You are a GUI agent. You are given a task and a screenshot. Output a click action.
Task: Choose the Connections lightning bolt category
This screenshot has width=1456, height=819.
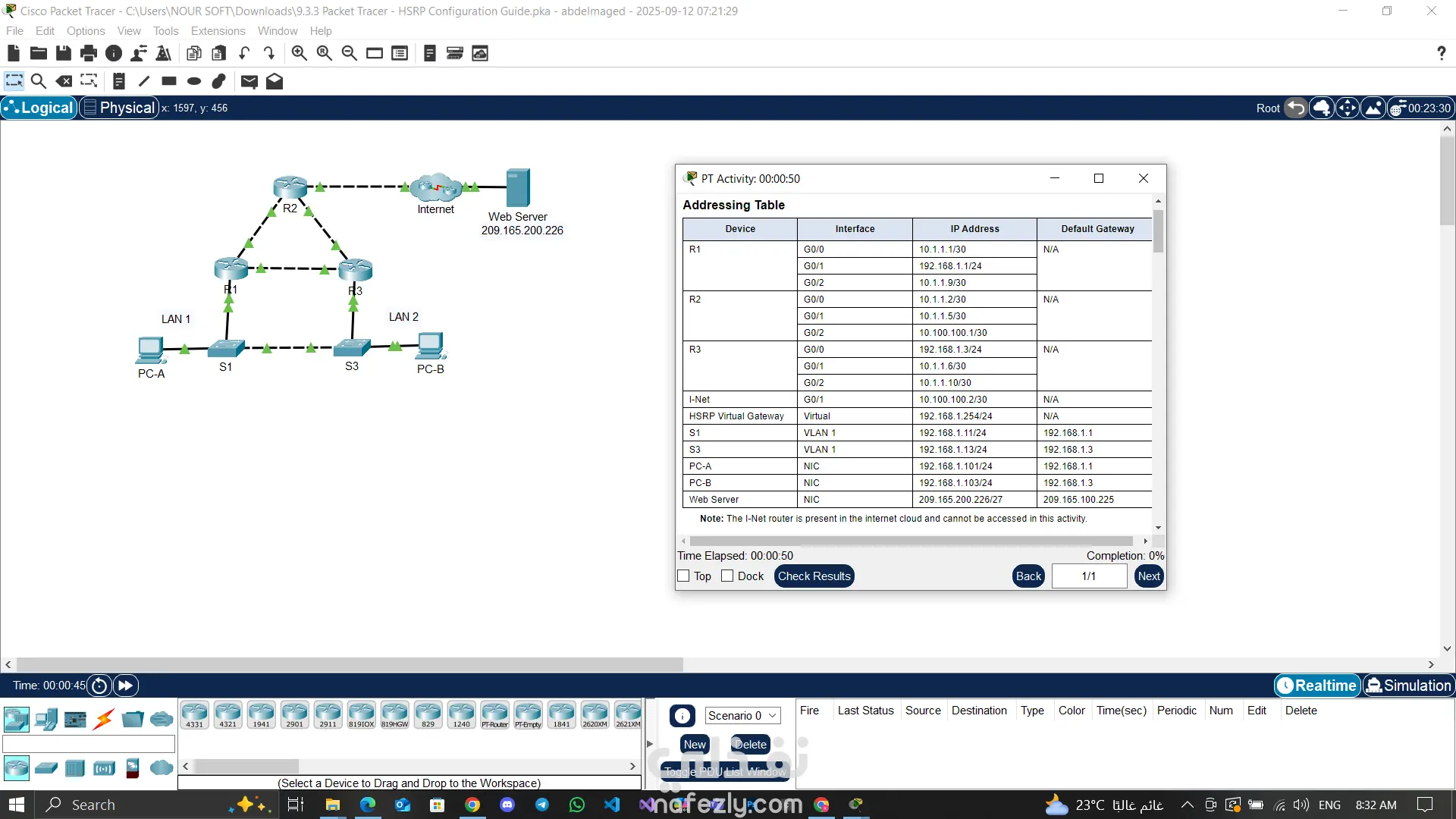point(104,719)
